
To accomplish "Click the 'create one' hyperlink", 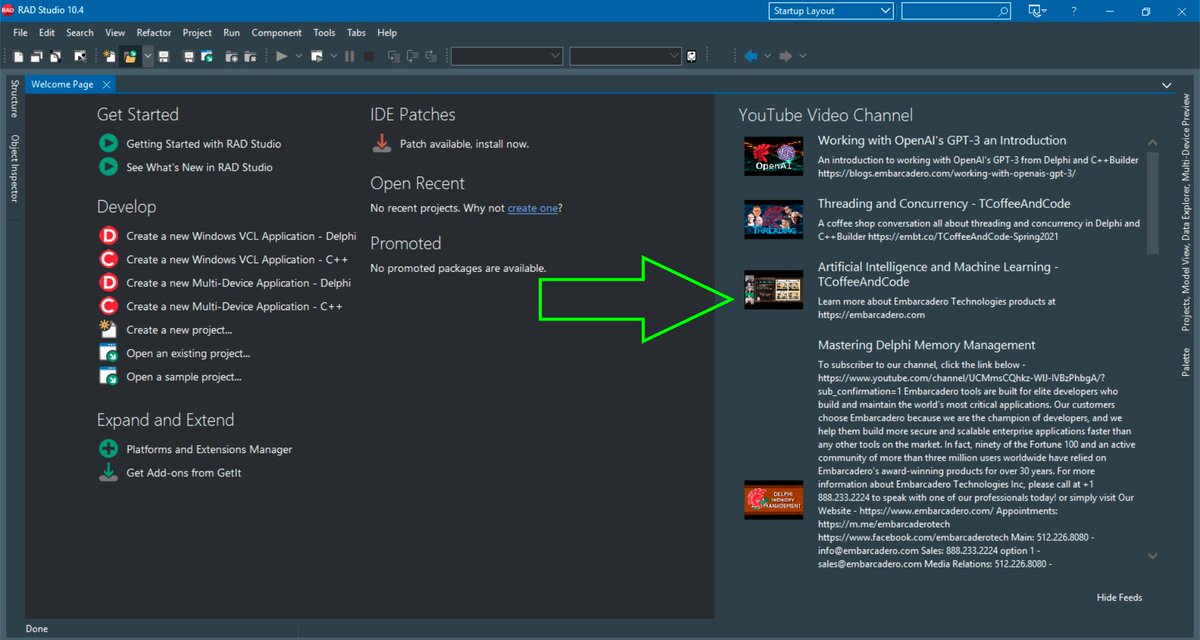I will 532,208.
